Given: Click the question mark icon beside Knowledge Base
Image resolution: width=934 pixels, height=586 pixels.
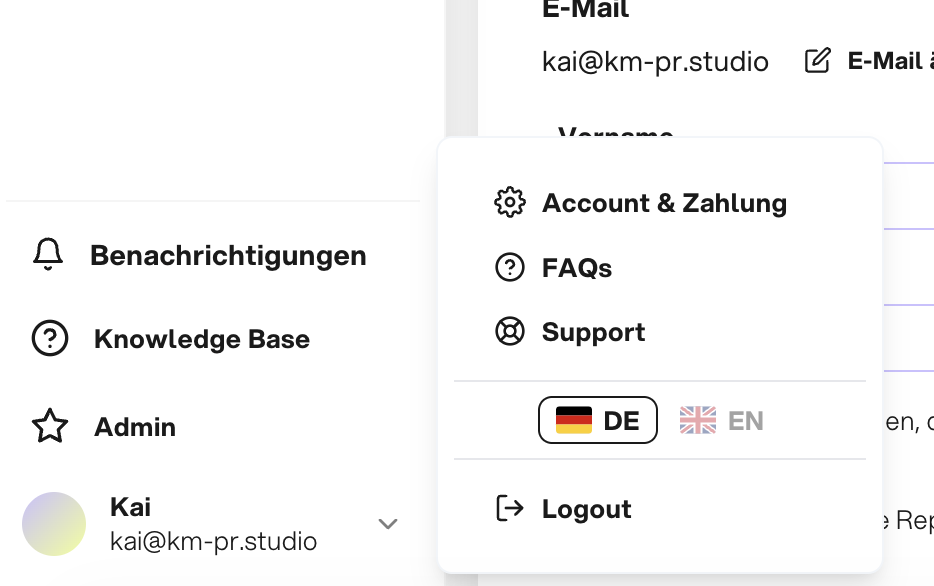Looking at the screenshot, I should click(x=50, y=338).
